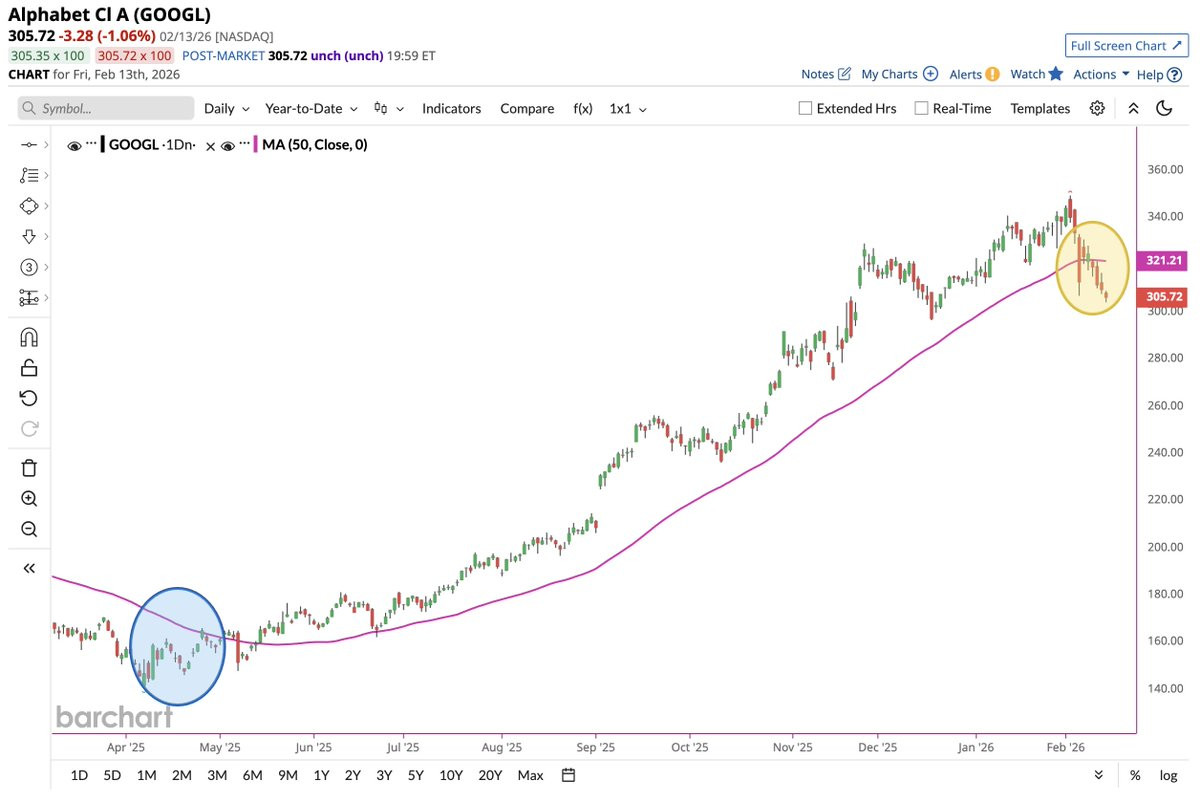This screenshot has height=803, width=1200.
Task: Add GOOGL to Watch star
Action: coord(1055,74)
